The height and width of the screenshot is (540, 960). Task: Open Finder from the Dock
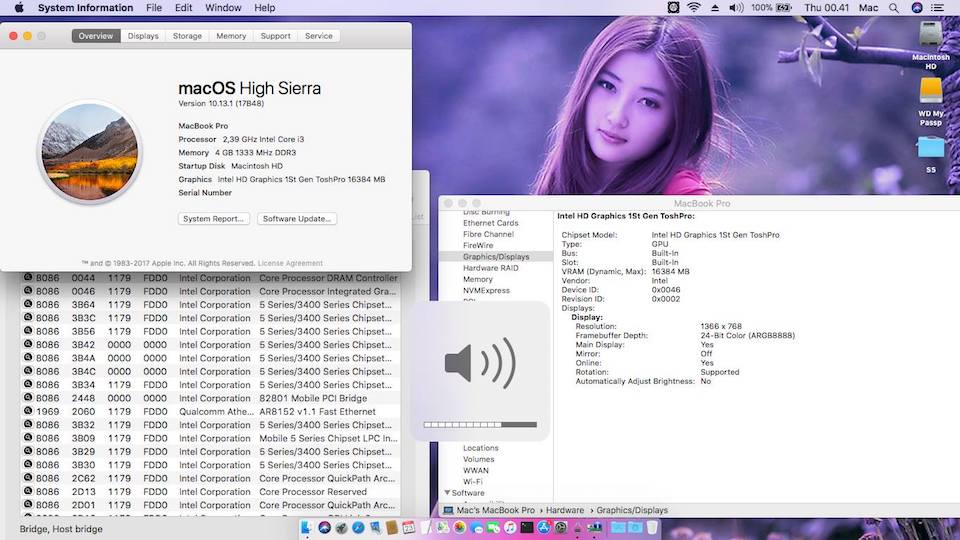(307, 527)
